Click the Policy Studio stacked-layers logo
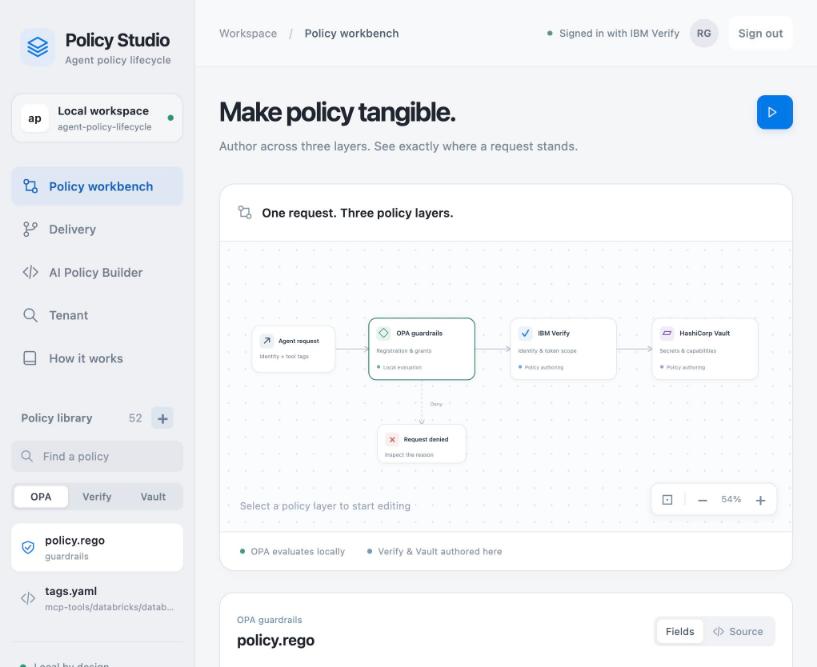The height and width of the screenshot is (667, 817). pyautogui.click(x=38, y=47)
